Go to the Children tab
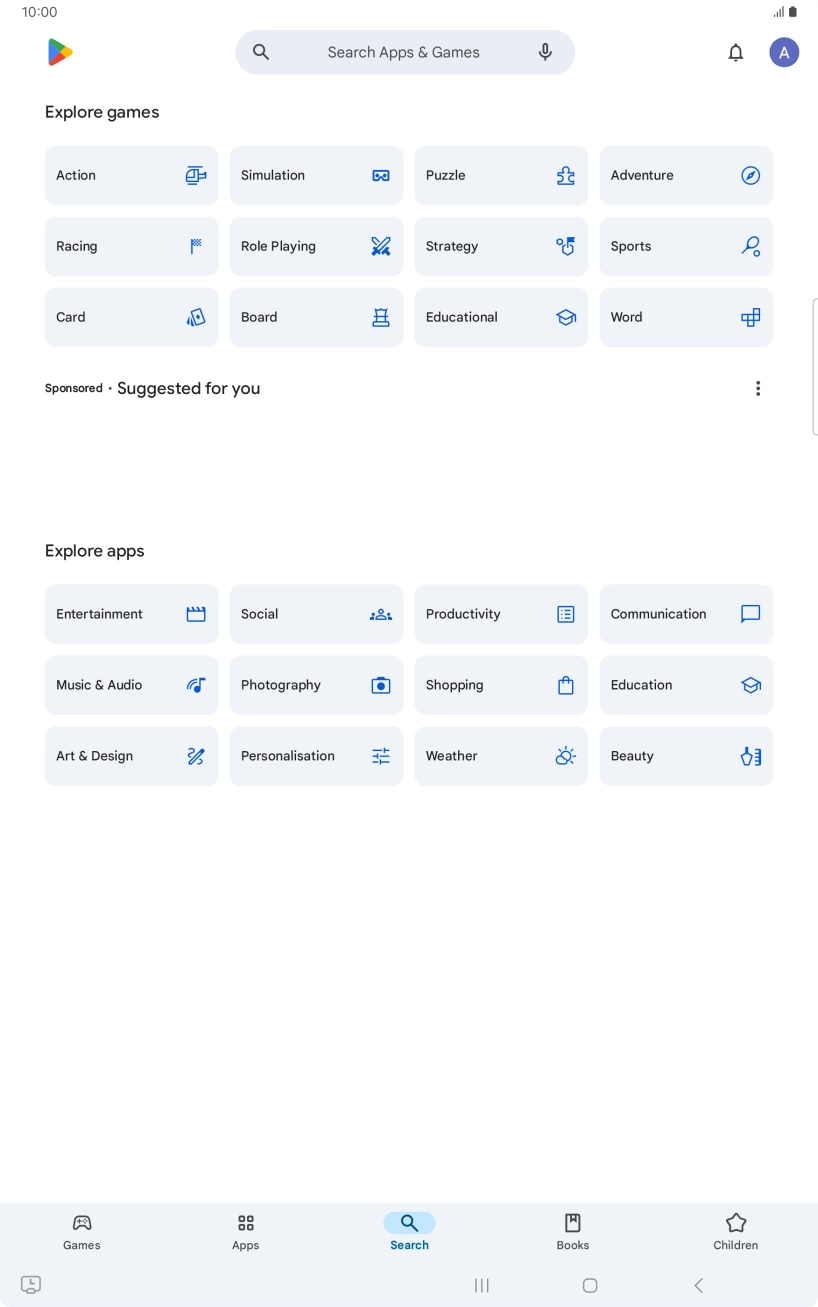Screen dimensions: 818x1307 click(736, 1231)
